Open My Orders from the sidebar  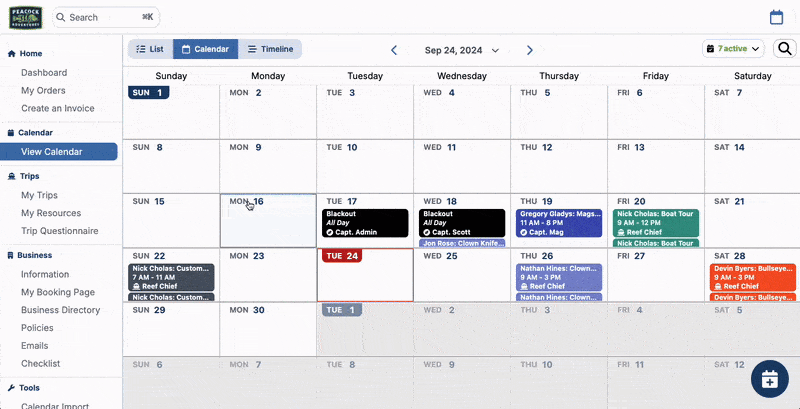point(43,91)
